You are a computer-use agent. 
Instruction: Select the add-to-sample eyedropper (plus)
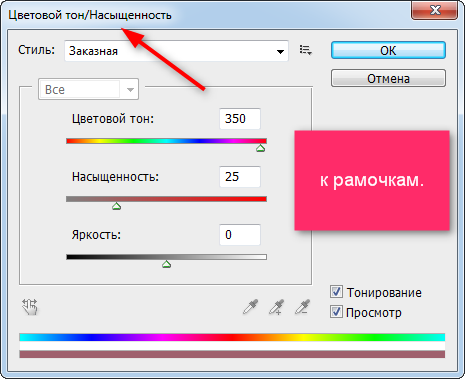tap(276, 307)
